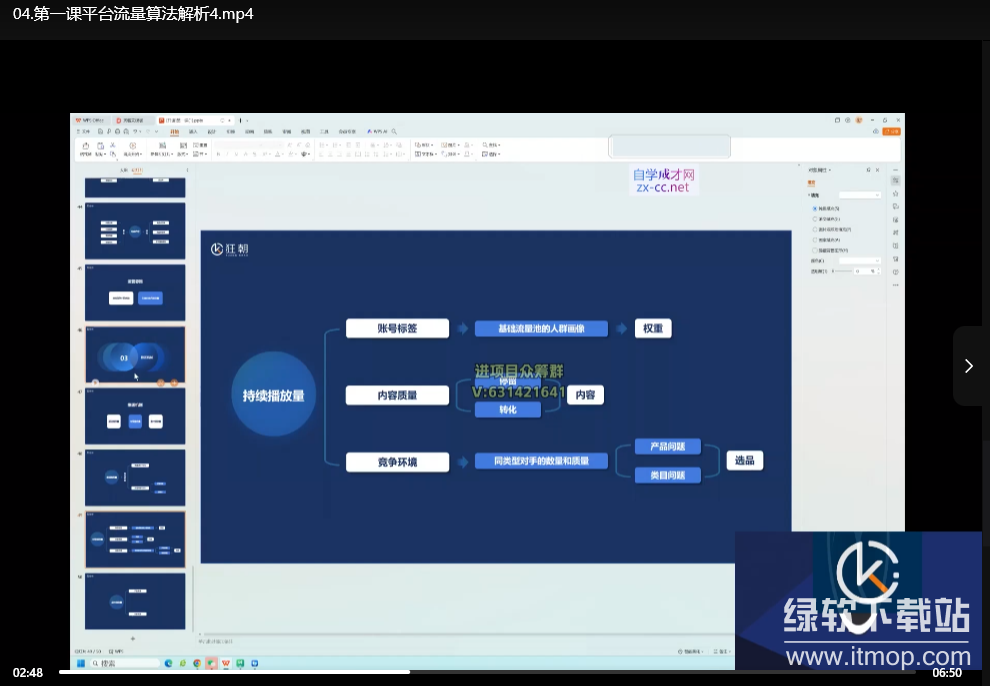Select the 持续播放量 mind map slide thumbnail

tap(135, 539)
